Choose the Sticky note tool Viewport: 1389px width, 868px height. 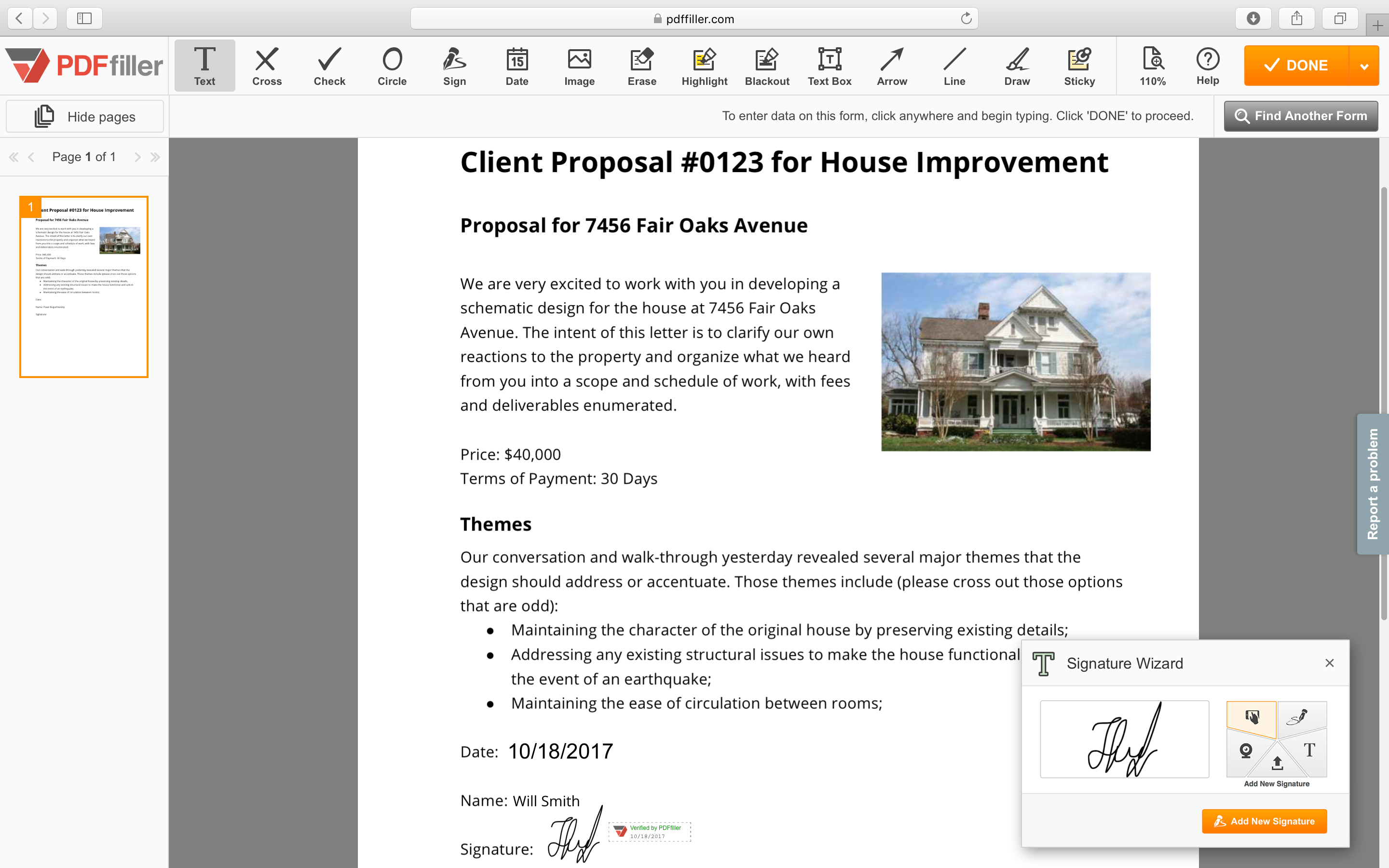point(1079,66)
